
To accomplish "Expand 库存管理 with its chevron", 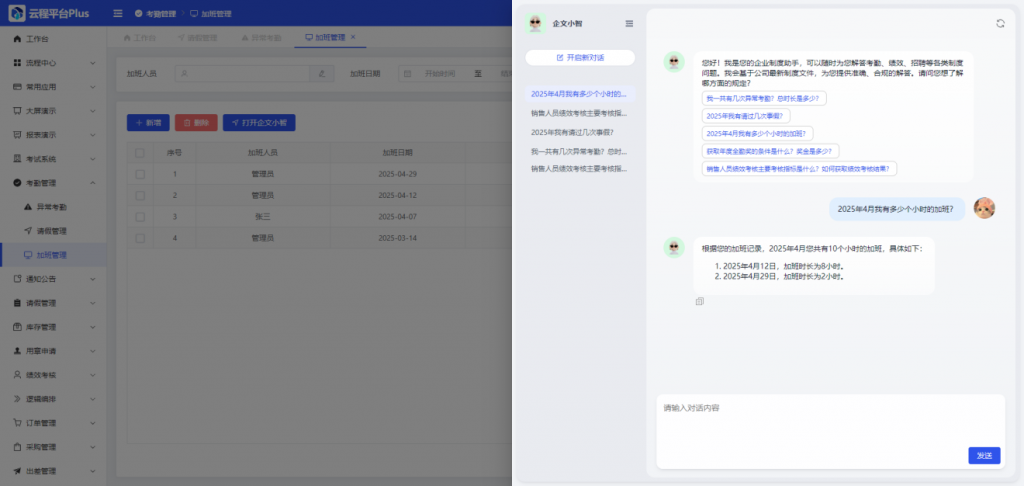I will [x=92, y=327].
